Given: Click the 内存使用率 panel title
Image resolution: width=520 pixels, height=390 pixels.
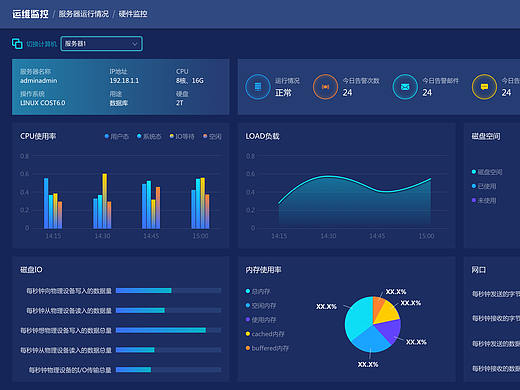Looking at the screenshot, I should (x=263, y=270).
